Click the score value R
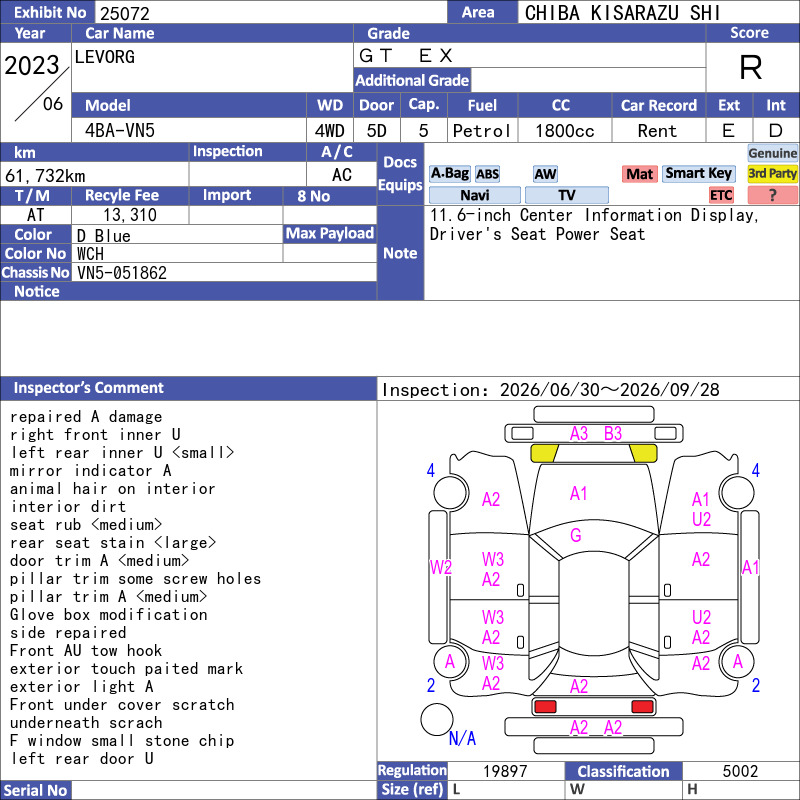The width and height of the screenshot is (800, 800). tap(751, 67)
